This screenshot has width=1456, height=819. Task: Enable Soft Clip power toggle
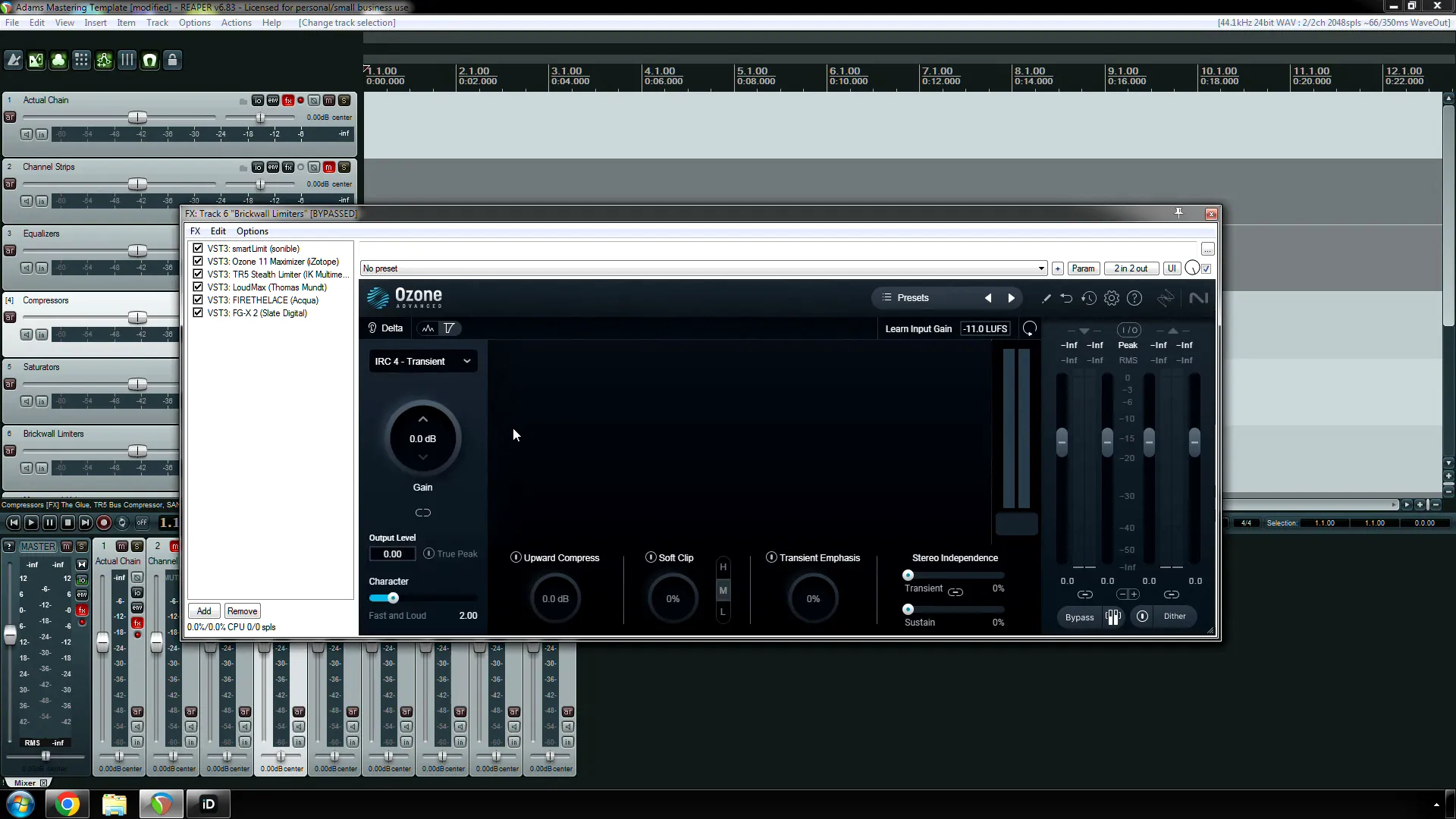651,557
